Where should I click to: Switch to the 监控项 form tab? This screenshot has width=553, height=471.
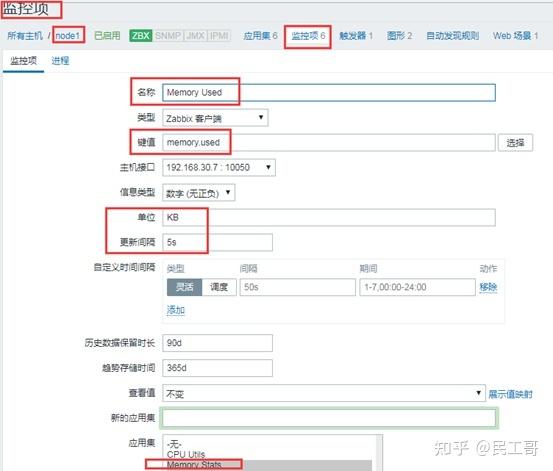click(23, 61)
